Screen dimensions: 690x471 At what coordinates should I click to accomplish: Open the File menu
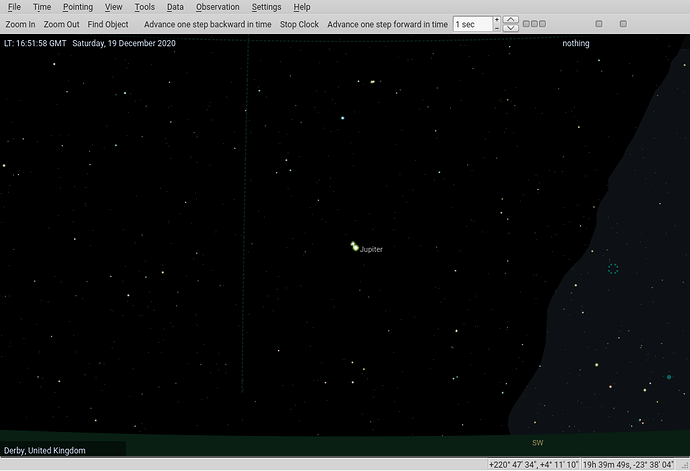click(x=14, y=7)
